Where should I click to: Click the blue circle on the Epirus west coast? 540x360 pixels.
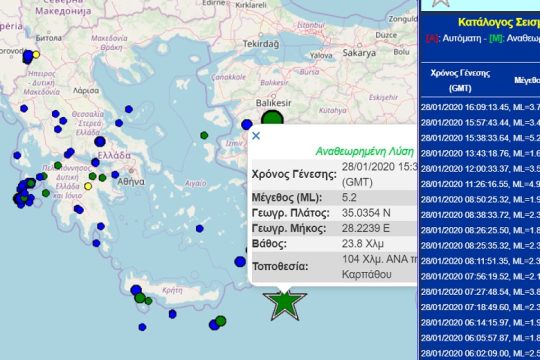(24, 109)
